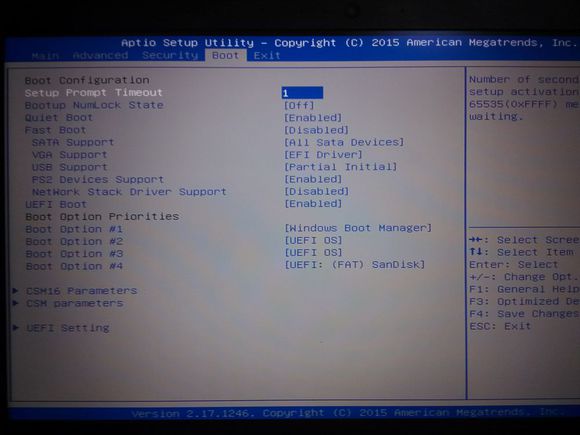580x435 pixels.
Task: Select the Bootup NumLock State label
Action: (94, 105)
